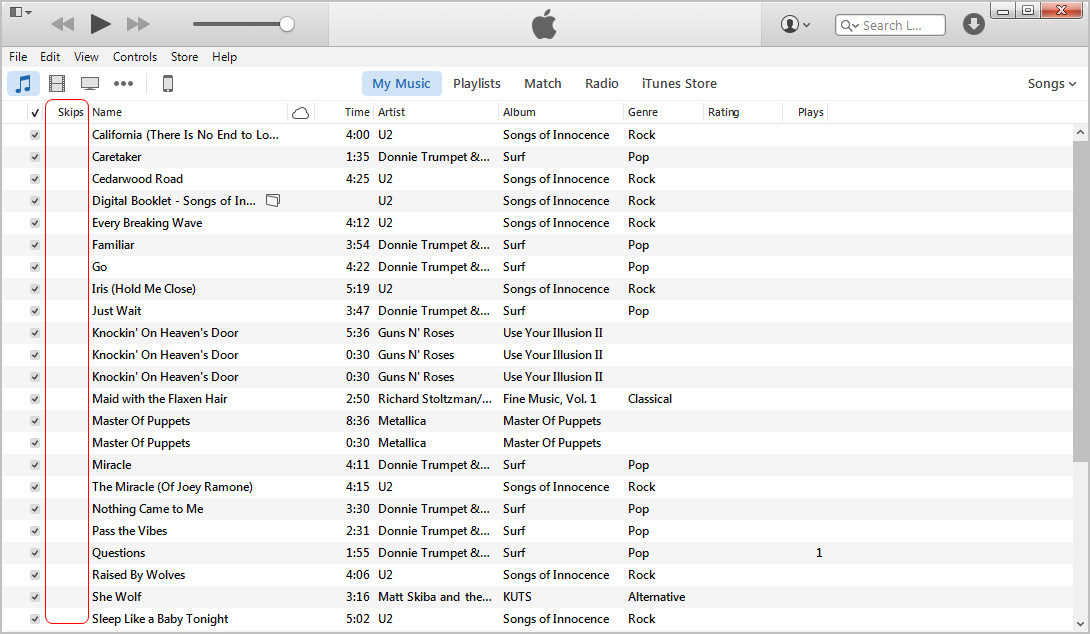The height and width of the screenshot is (634, 1090).
Task: Open the account user icon menu
Action: pos(795,24)
